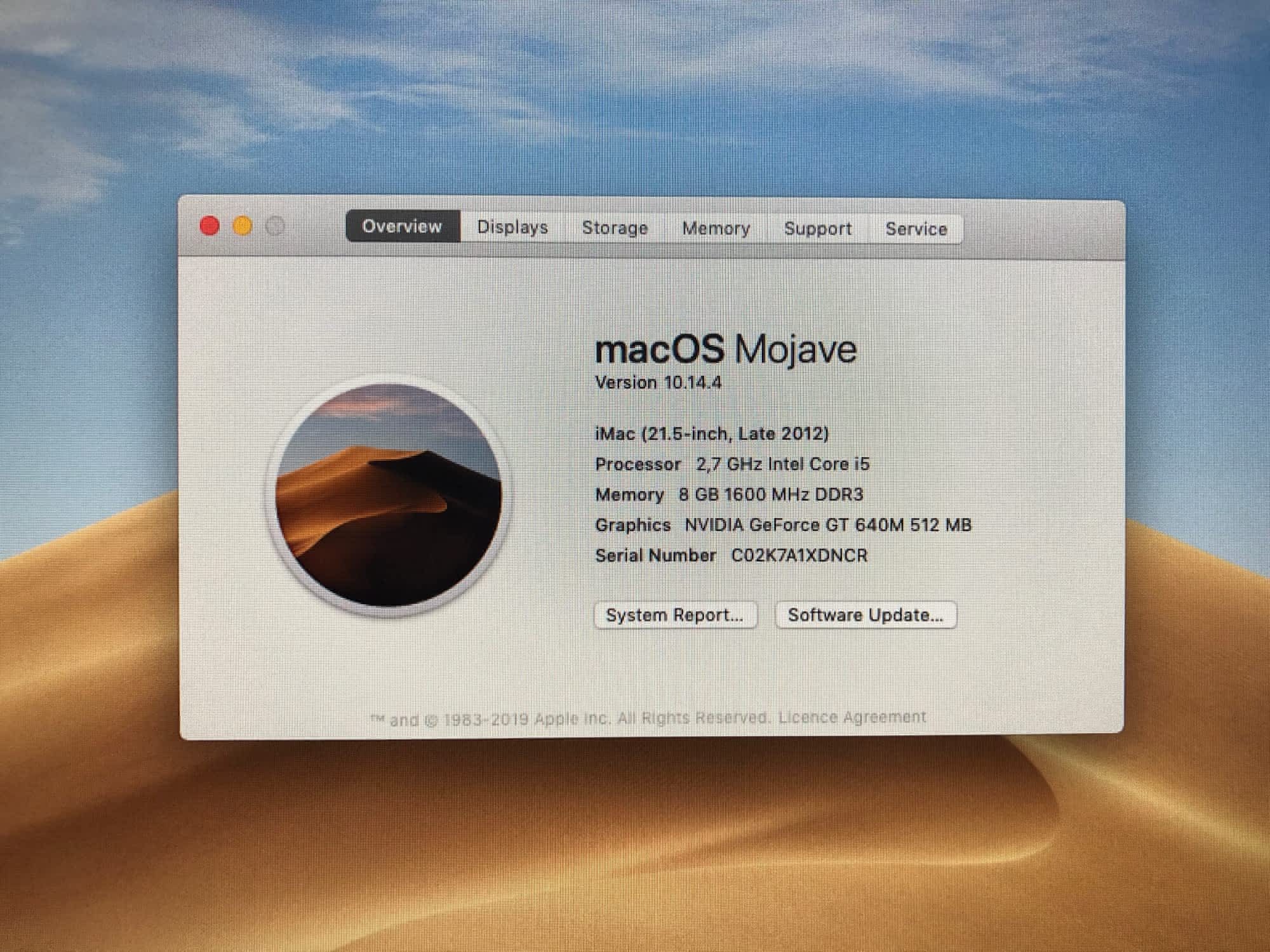Viewport: 1270px width, 952px height.
Task: Click the 2,7 GHz Intel Core i5 text
Action: coord(782,464)
